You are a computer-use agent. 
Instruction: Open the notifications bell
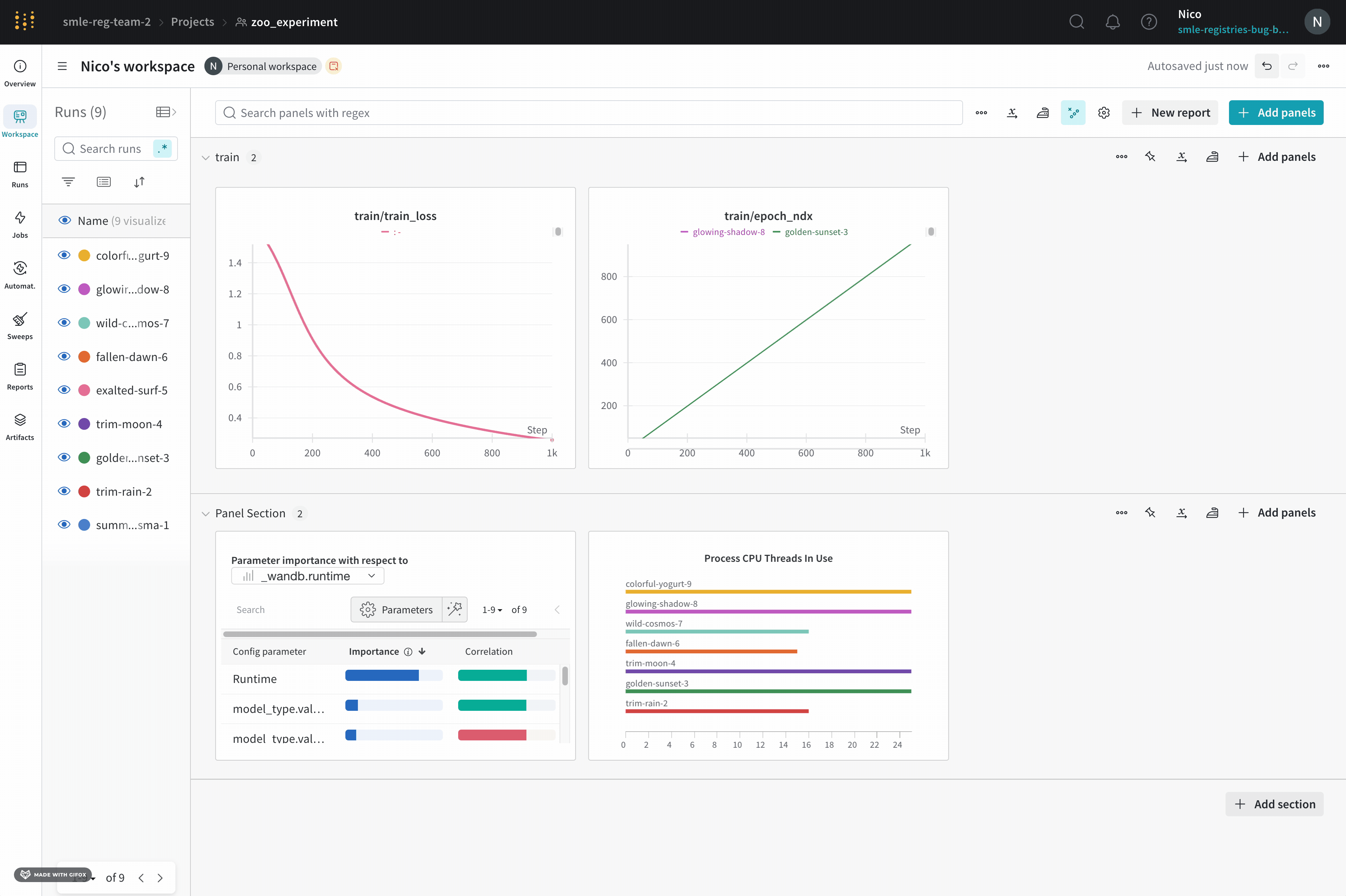(1113, 22)
